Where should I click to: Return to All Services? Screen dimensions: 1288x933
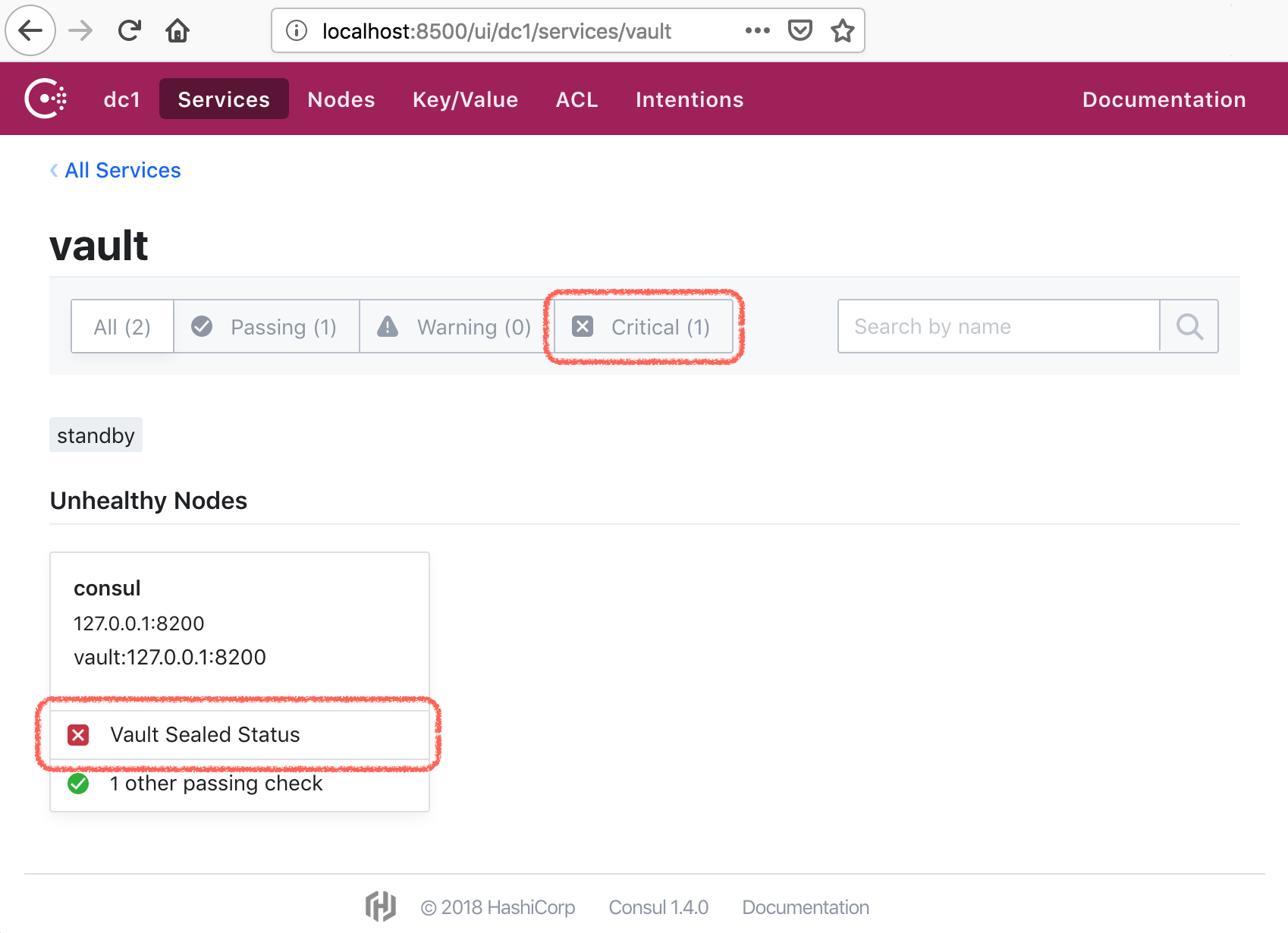coord(115,170)
